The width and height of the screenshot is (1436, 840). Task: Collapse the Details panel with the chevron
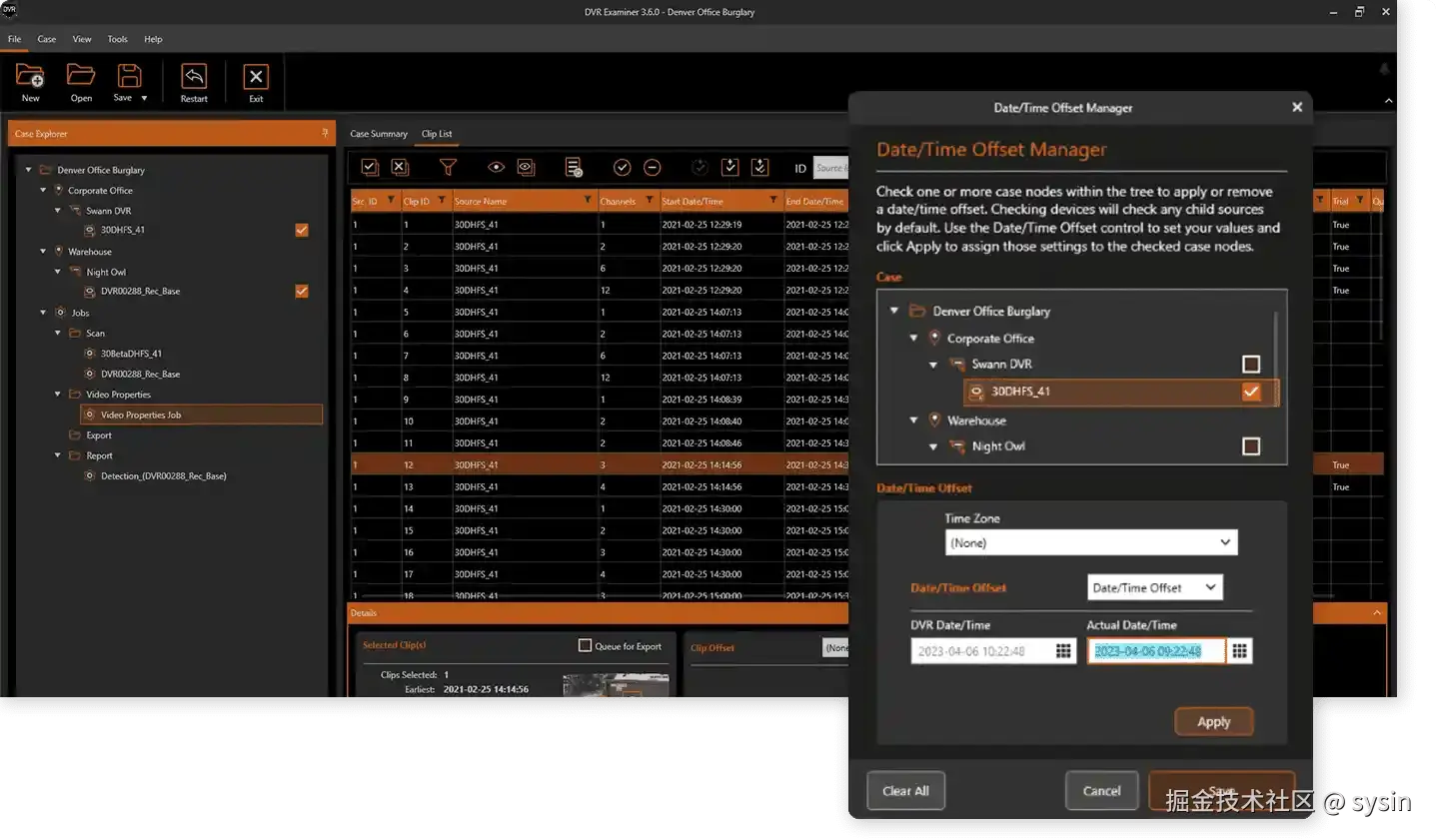[x=1377, y=612]
